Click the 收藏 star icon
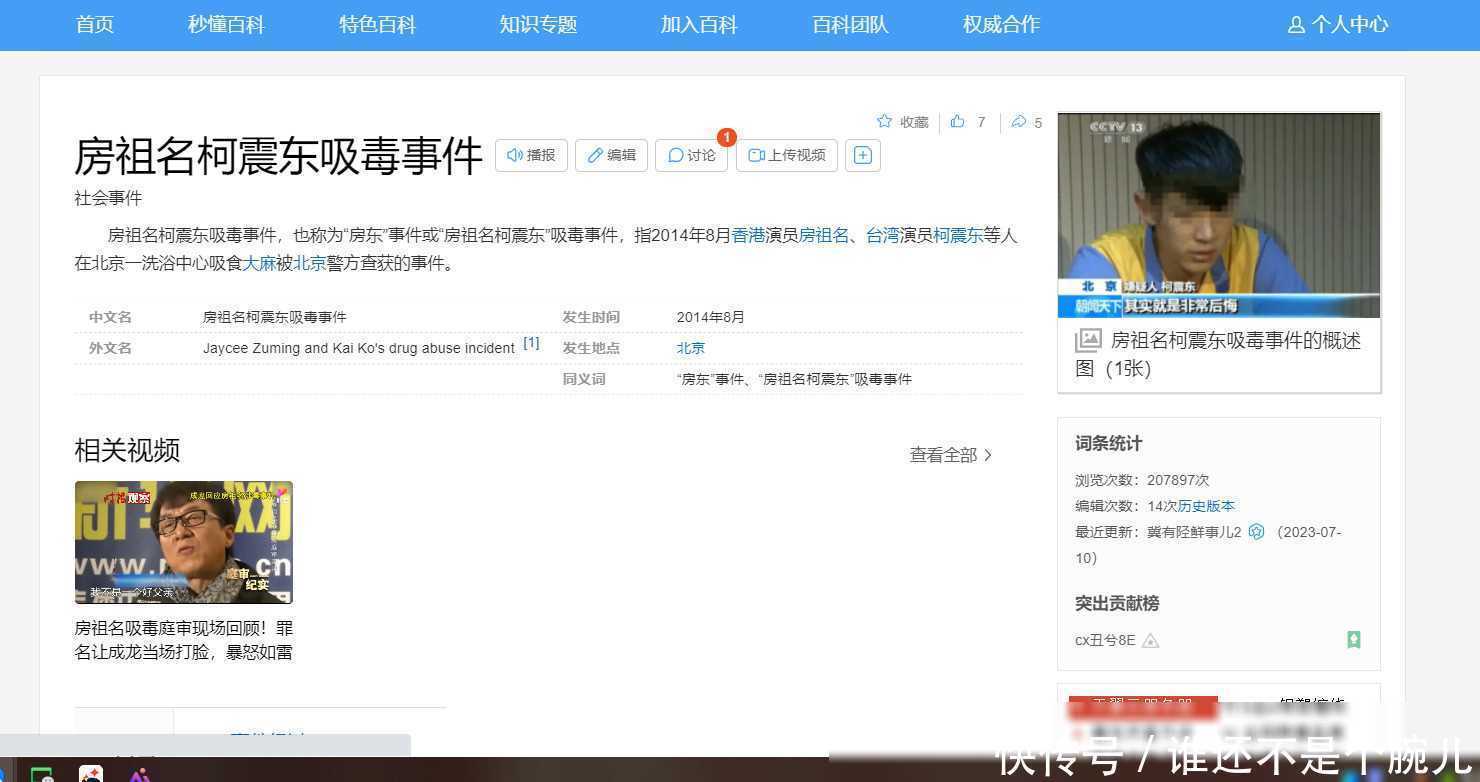 click(x=884, y=121)
